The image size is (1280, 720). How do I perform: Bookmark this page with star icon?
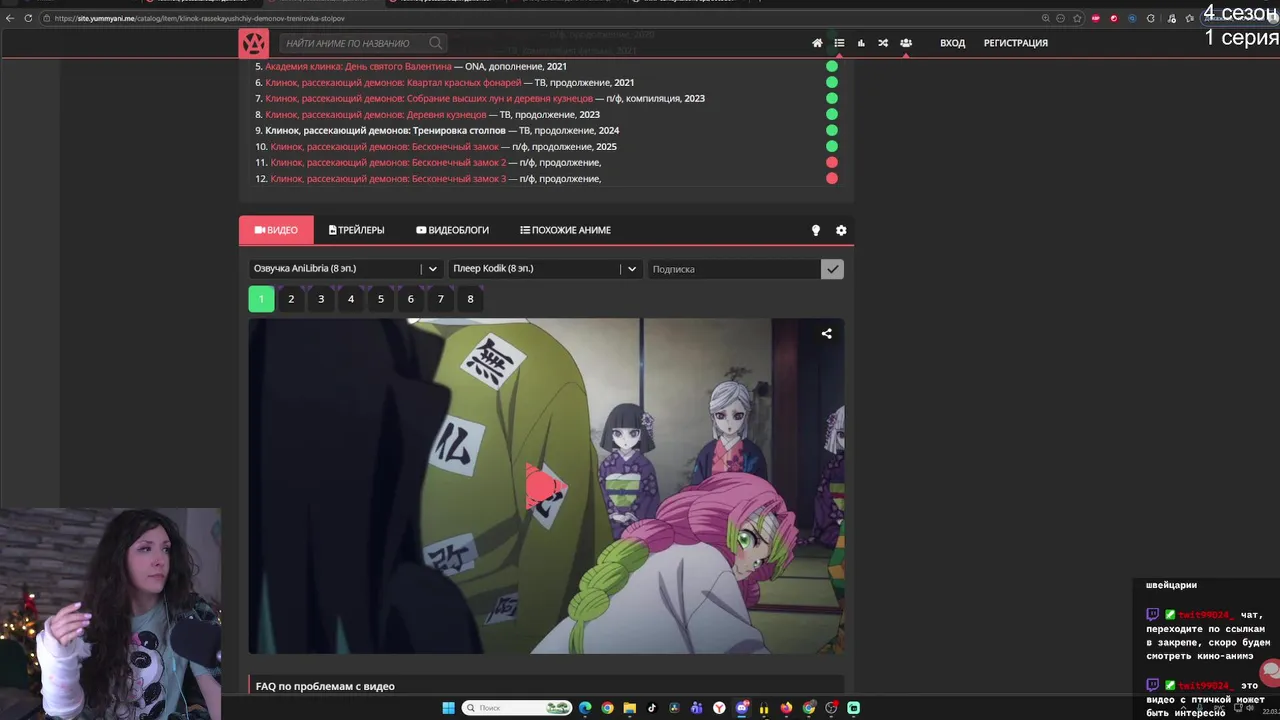[1077, 18]
